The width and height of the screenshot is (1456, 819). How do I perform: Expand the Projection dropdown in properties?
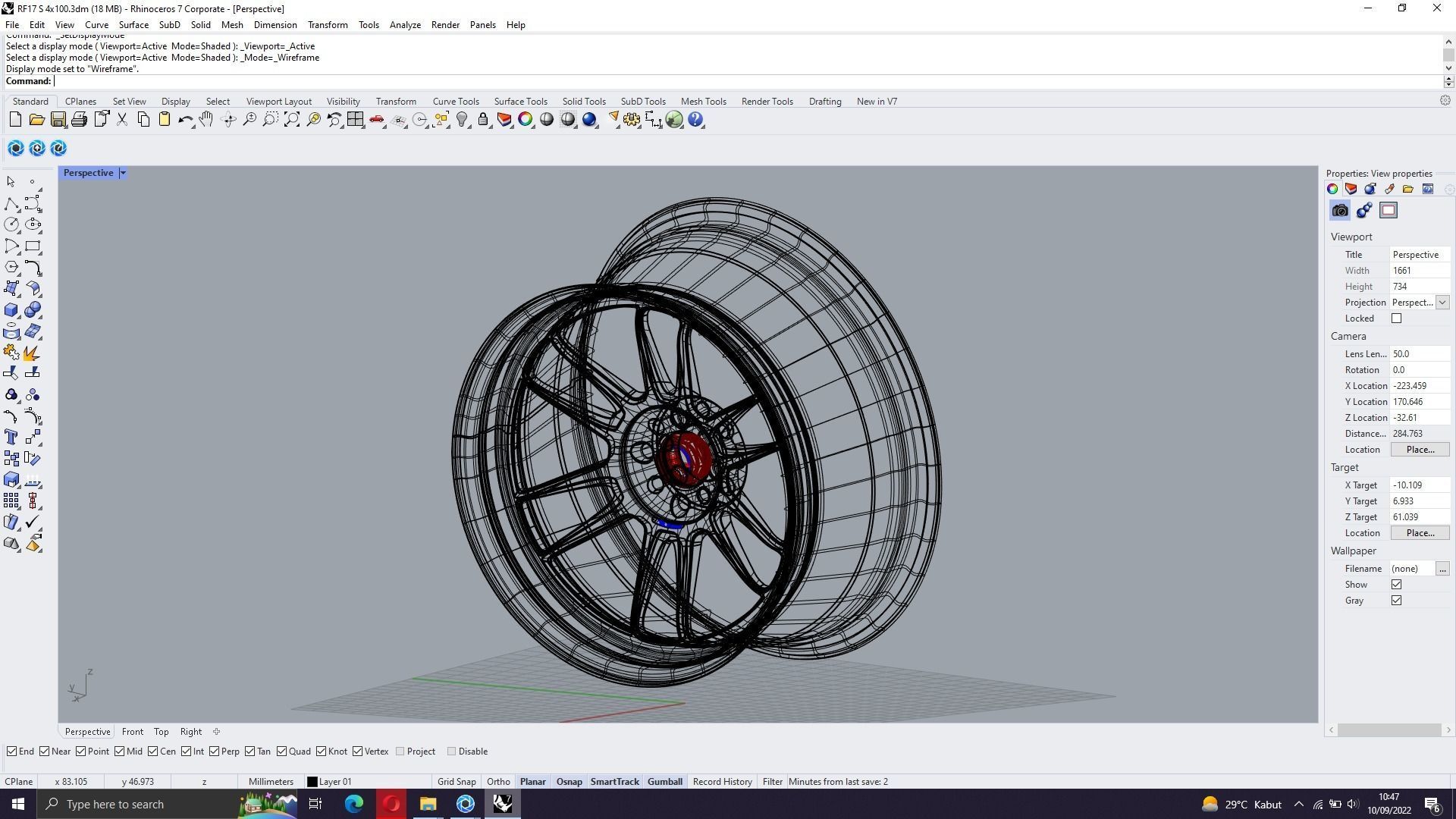point(1442,303)
